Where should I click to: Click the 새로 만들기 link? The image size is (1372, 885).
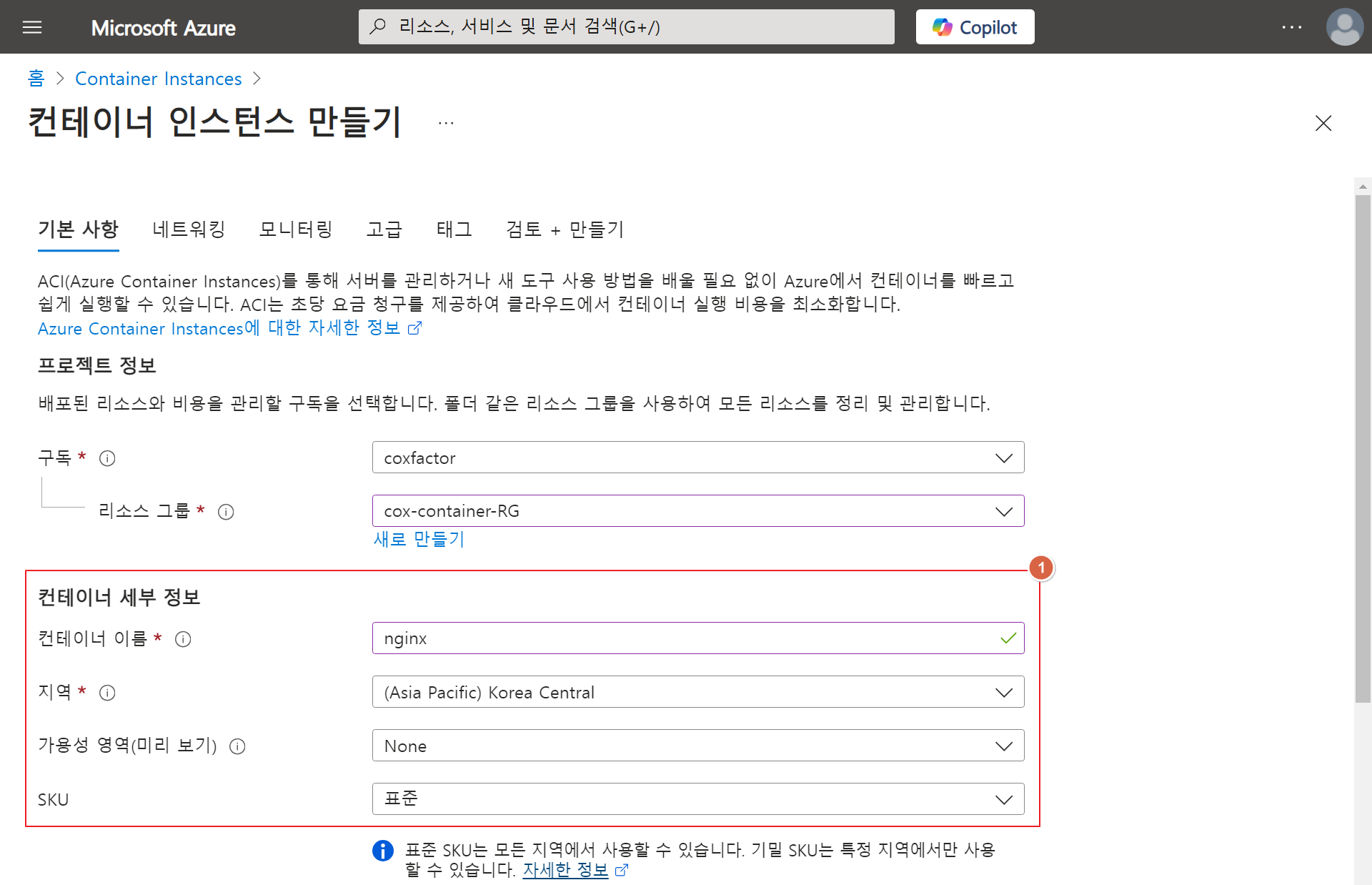coord(419,539)
